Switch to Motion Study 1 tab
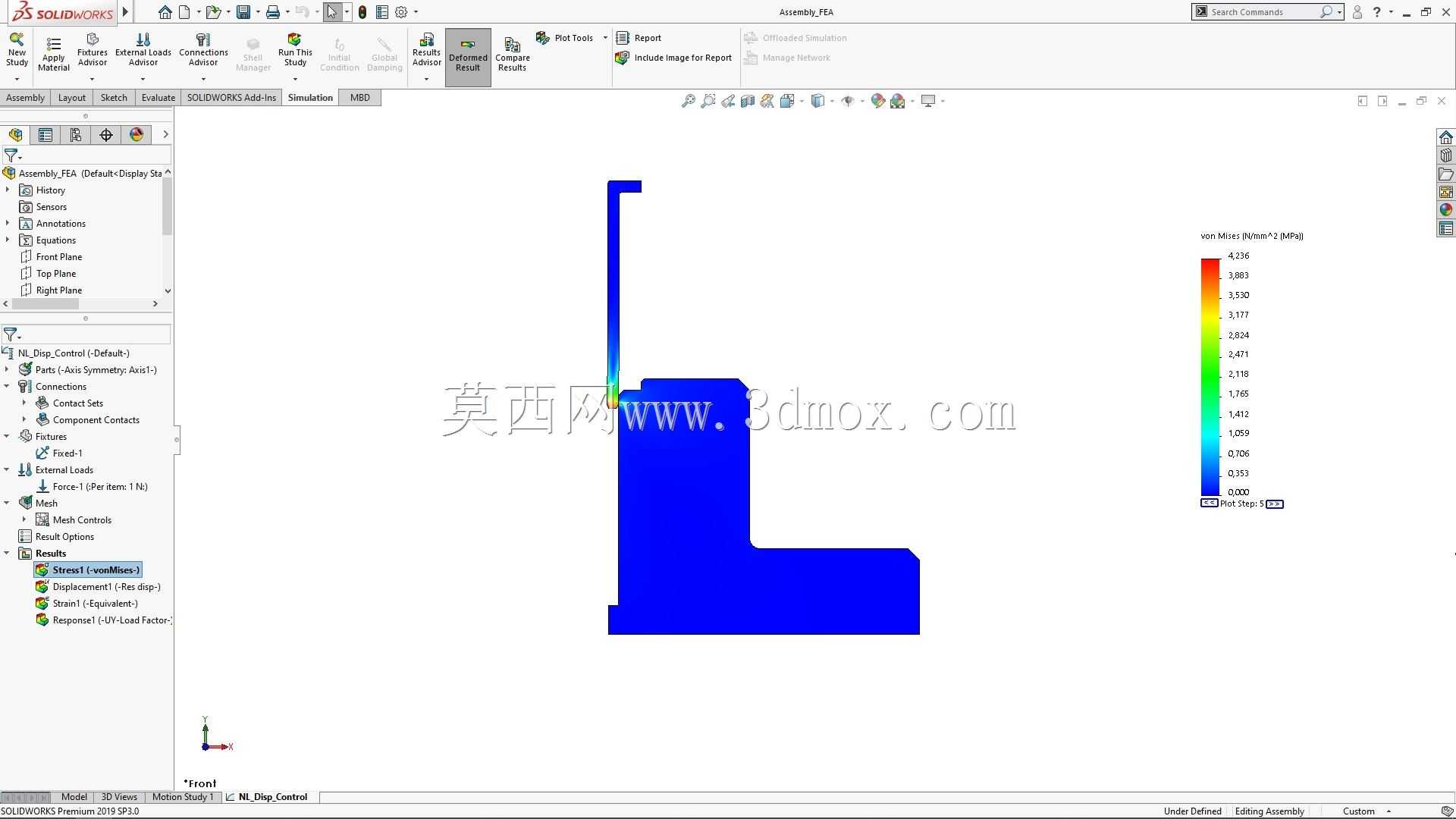This screenshot has width=1456, height=819. point(183,797)
